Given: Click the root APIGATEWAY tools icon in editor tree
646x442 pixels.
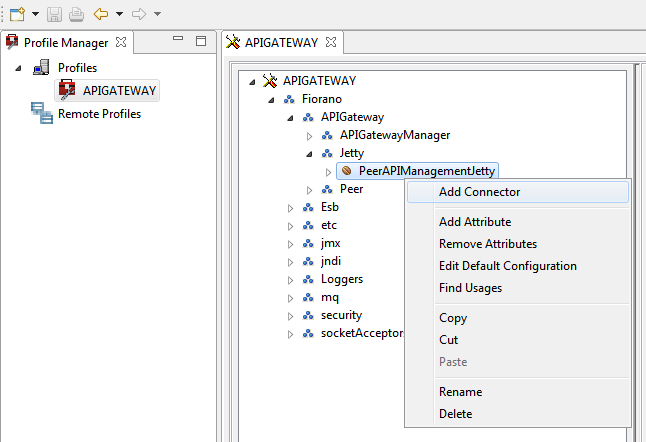Looking at the screenshot, I should coord(270,80).
